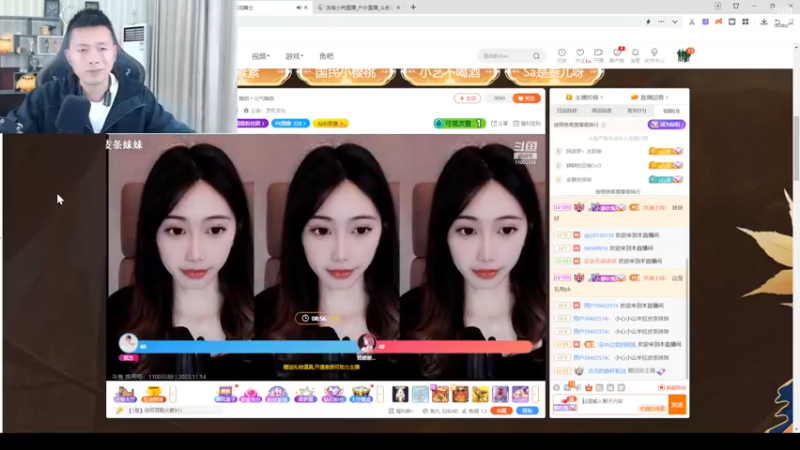The width and height of the screenshot is (800, 450).
Task: Click the 分享 share icon
Action: tap(499, 123)
